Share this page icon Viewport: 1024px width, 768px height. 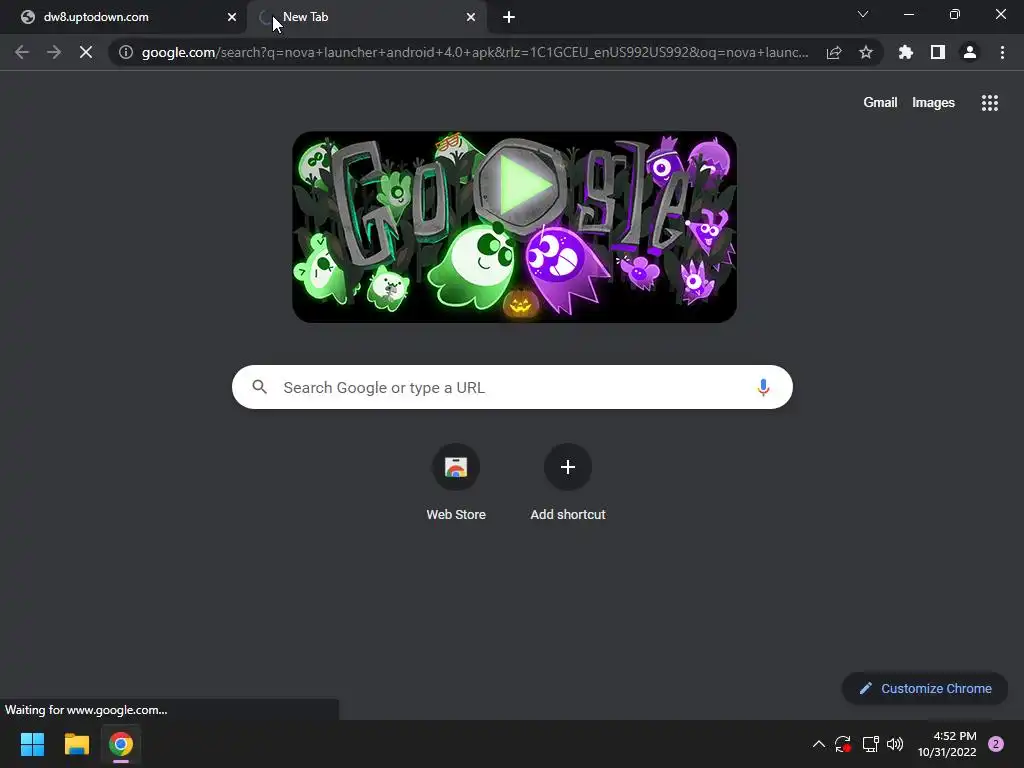[x=834, y=52]
